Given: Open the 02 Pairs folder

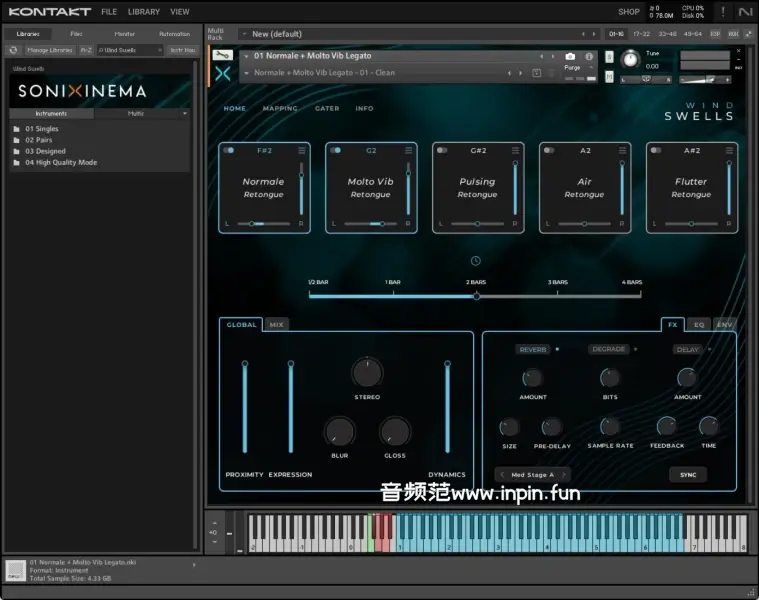Looking at the screenshot, I should [42, 140].
